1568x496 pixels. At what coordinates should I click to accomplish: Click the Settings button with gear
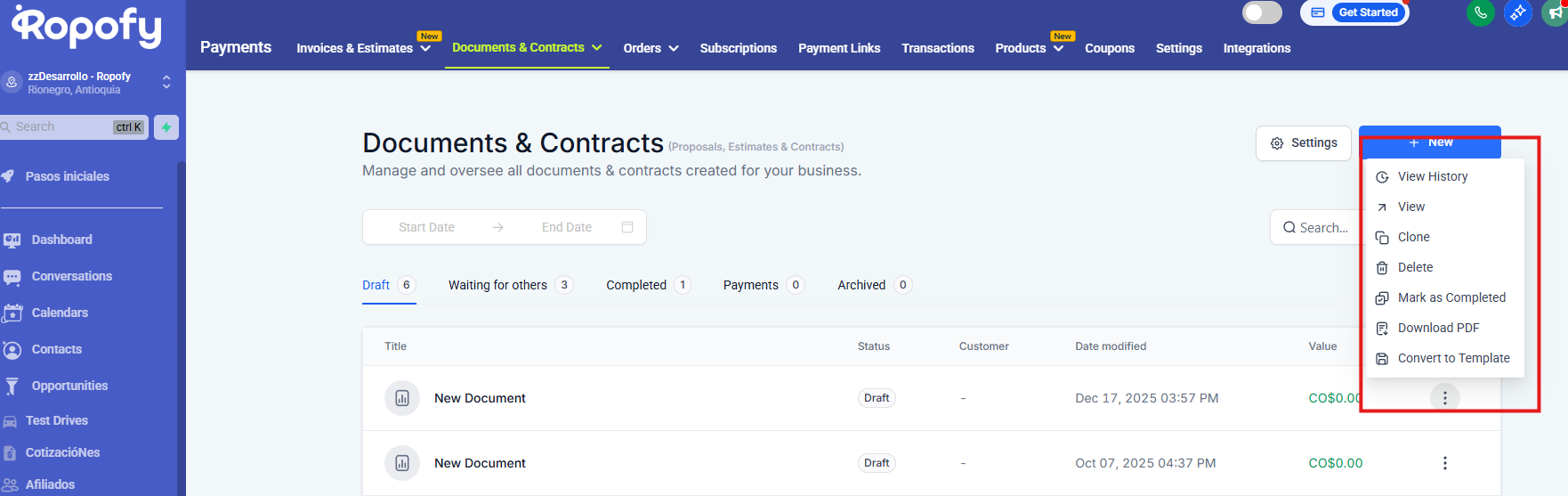pyautogui.click(x=1304, y=143)
